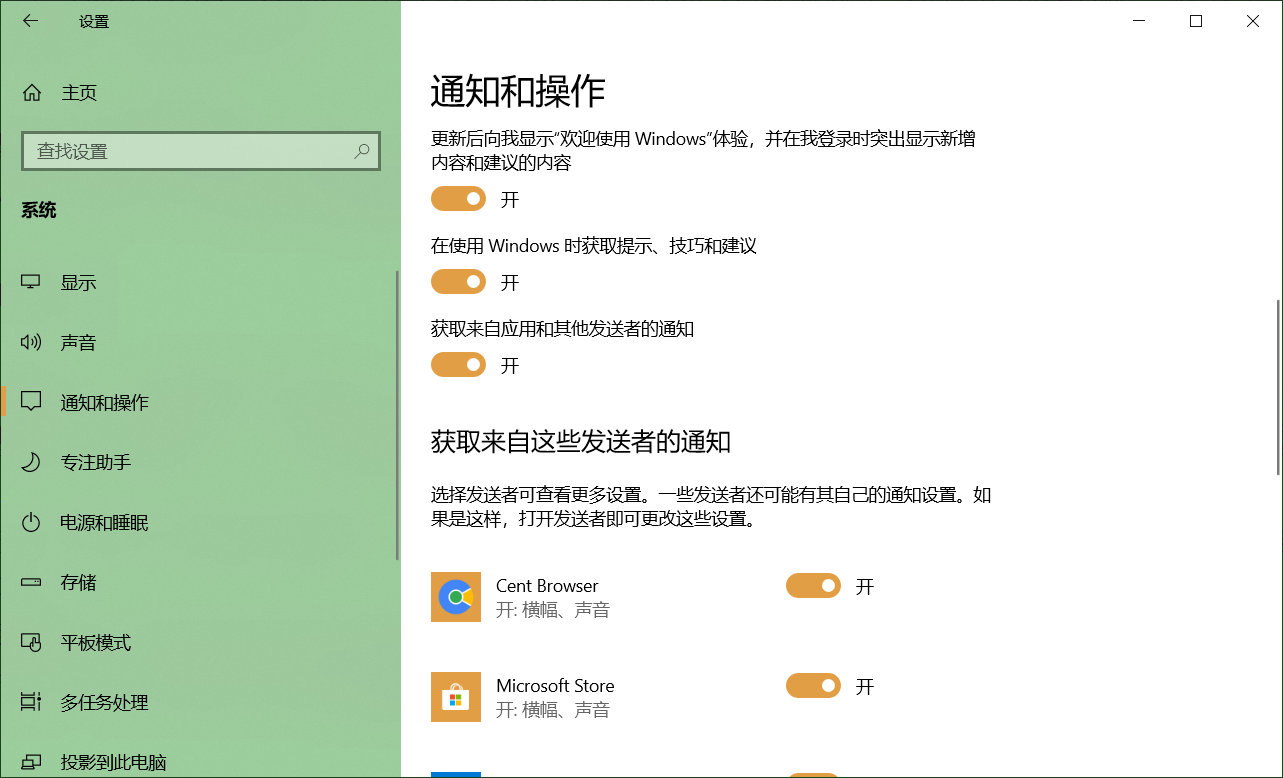This screenshot has width=1283, height=778.
Task: Click the 主页 house icon
Action: tap(31, 92)
